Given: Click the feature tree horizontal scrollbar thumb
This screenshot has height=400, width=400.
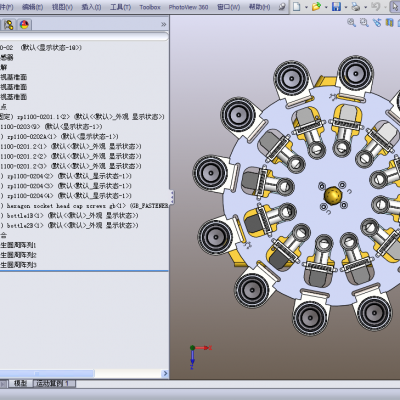Looking at the screenshot, I should point(47,374).
